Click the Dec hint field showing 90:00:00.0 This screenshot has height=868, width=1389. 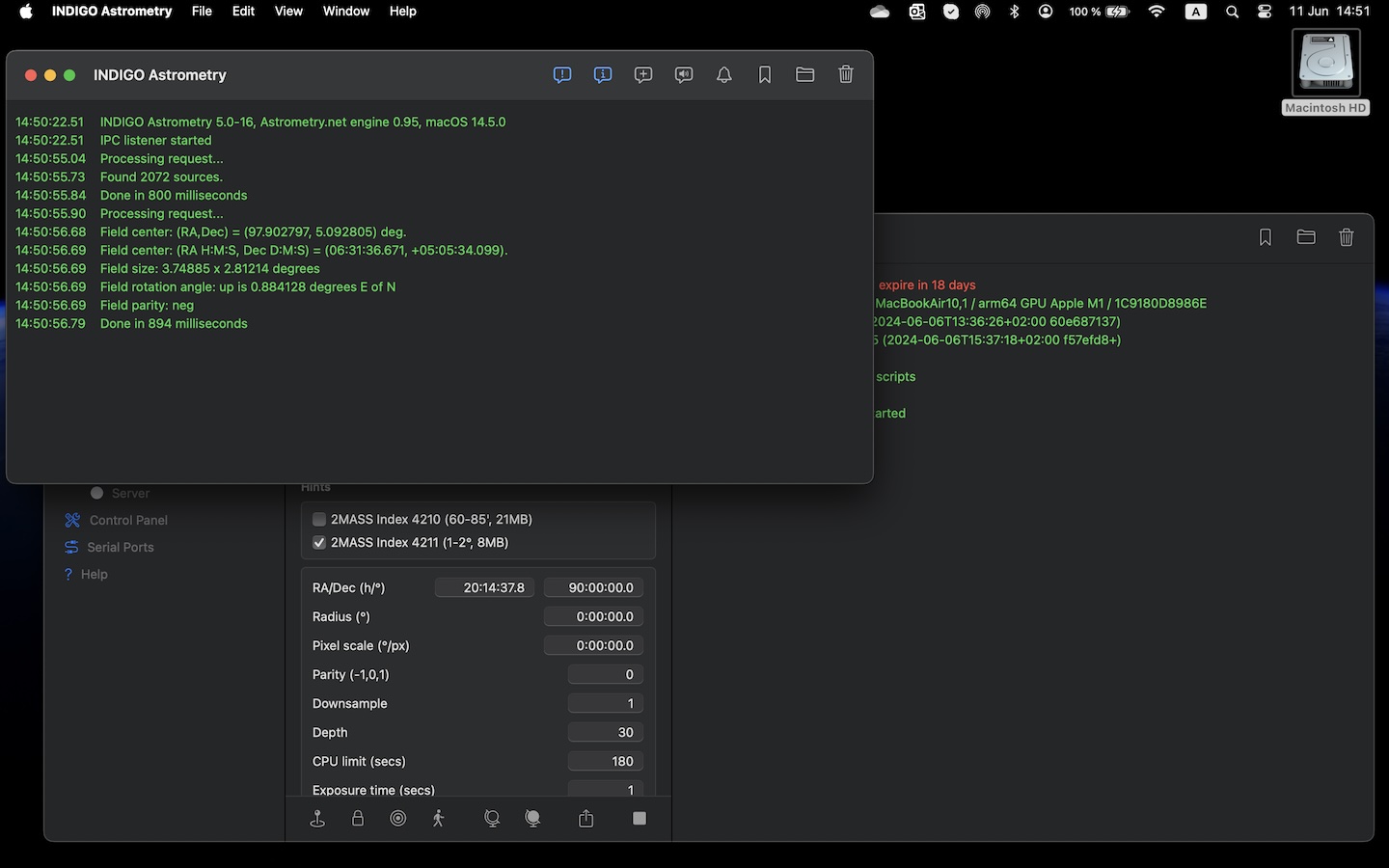593,587
